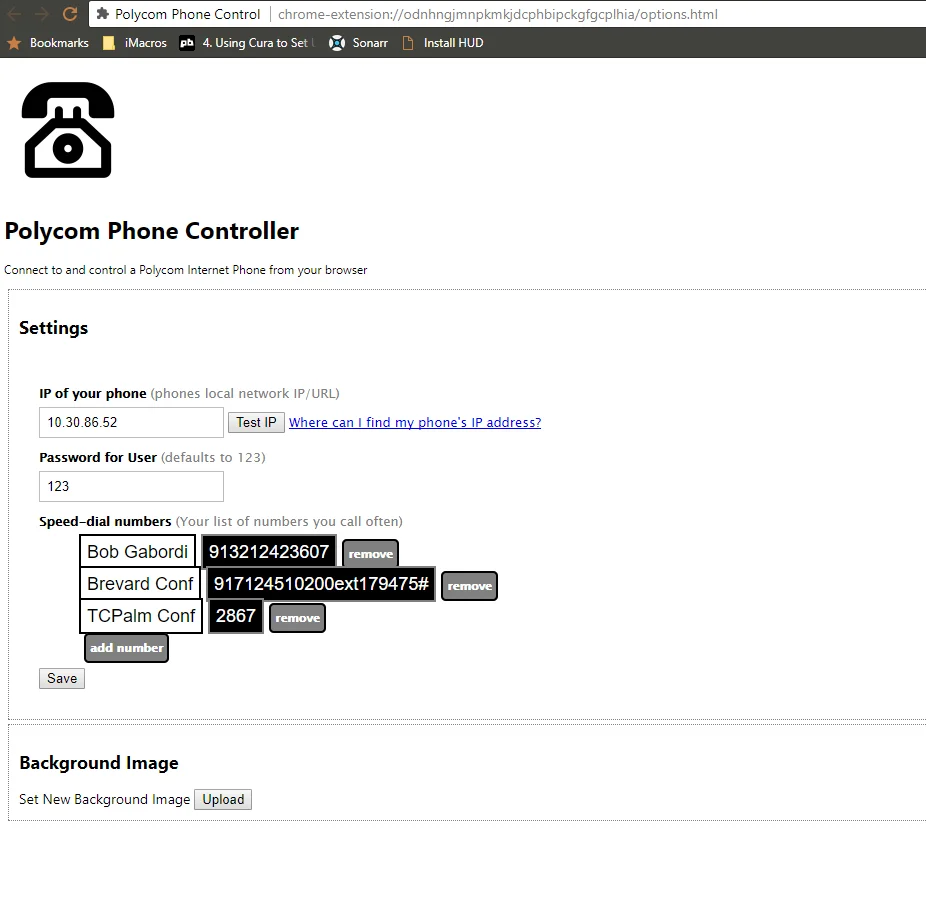Screen dimensions: 926x909
Task: Click the extension puzzle icon in address bar
Action: click(x=103, y=14)
